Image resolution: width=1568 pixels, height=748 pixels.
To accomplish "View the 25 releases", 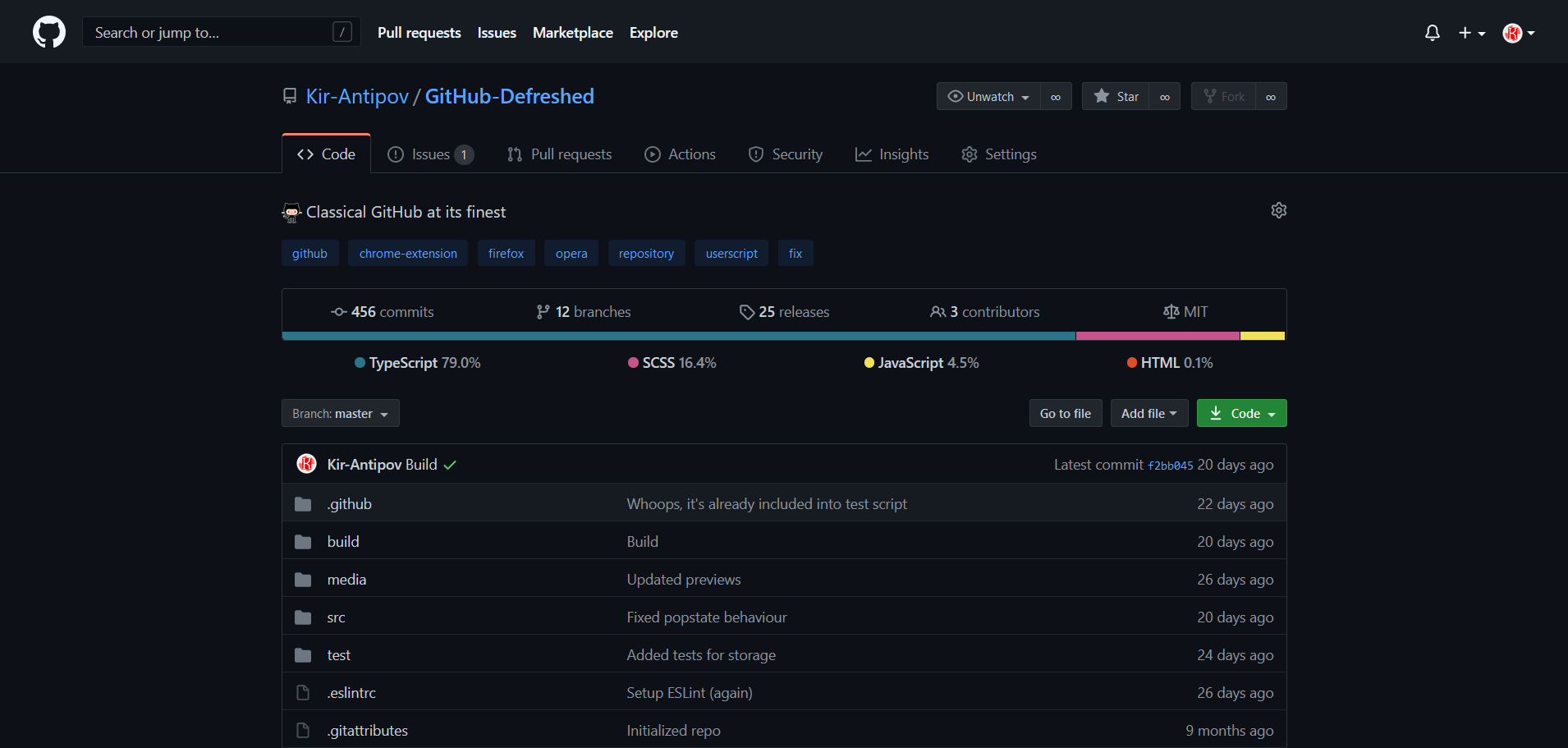I will click(784, 312).
